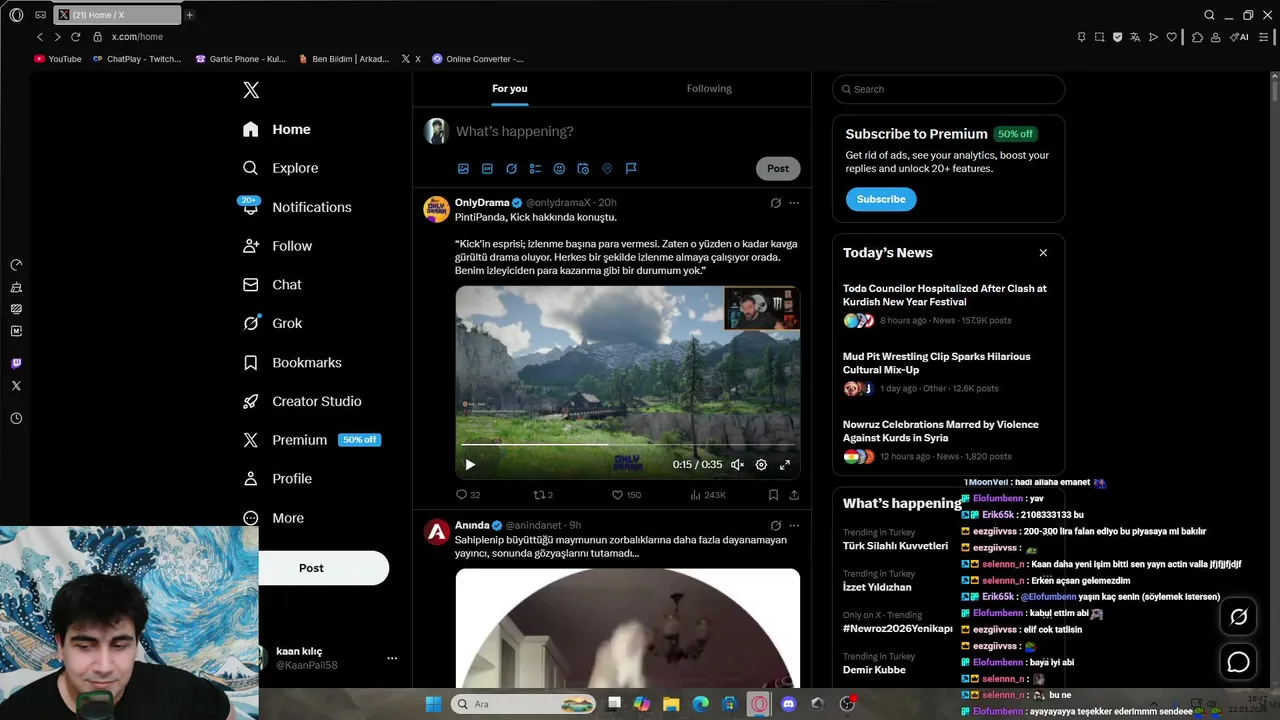Open Explore in the X sidebar
This screenshot has height=720, width=1280.
pyautogui.click(x=281, y=168)
